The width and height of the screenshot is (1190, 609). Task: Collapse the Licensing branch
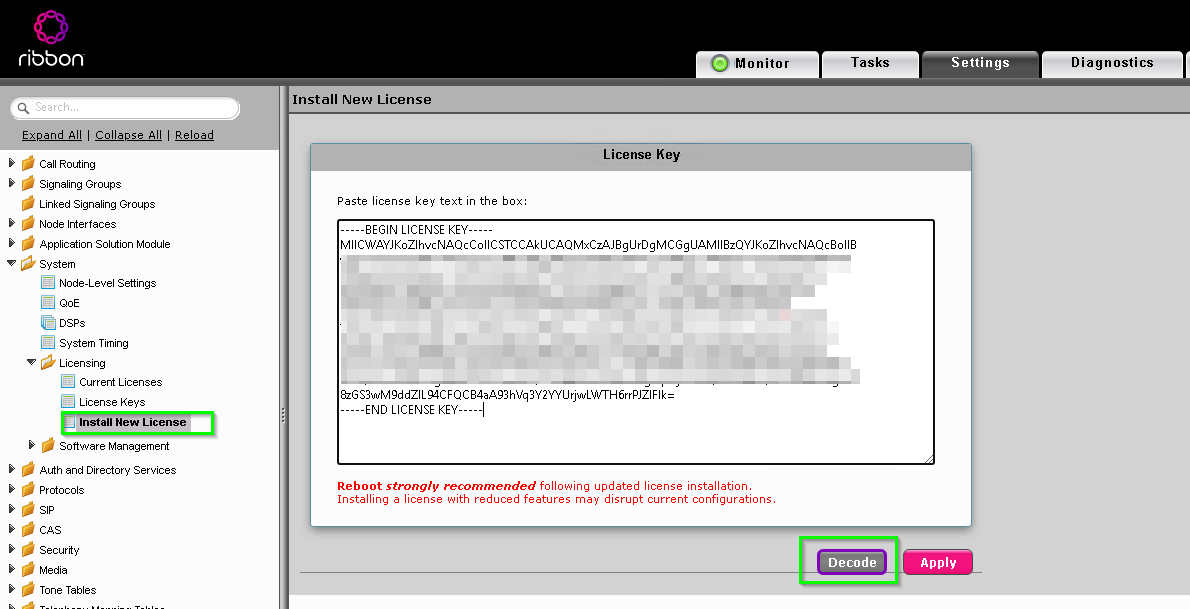coord(31,362)
